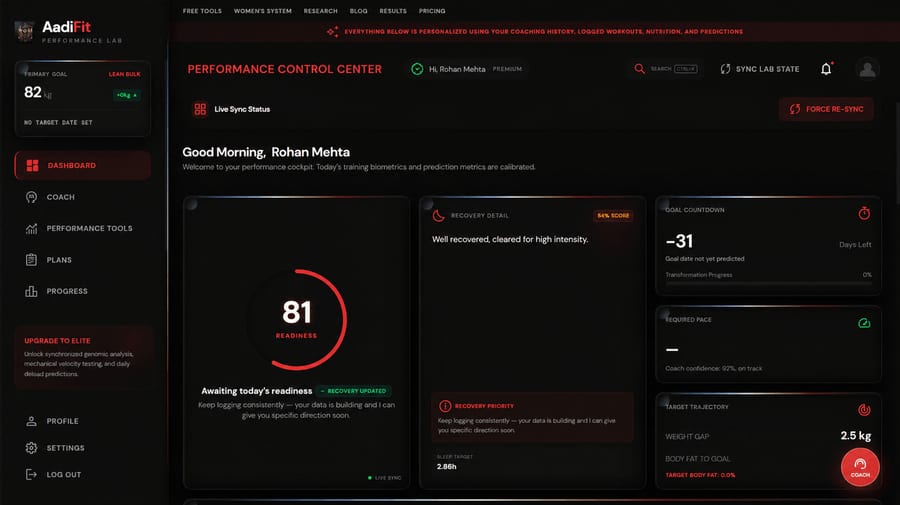Image resolution: width=900 pixels, height=505 pixels.
Task: Click the Sync Lab State button
Action: click(760, 69)
